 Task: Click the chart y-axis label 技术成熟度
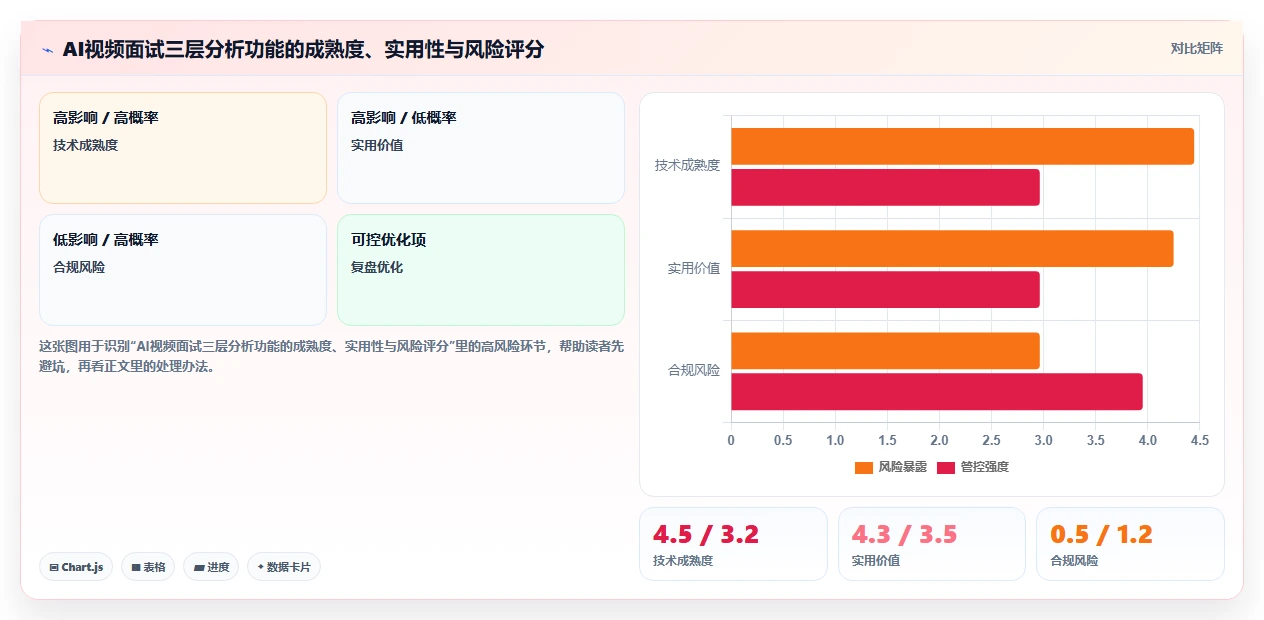[x=687, y=166]
